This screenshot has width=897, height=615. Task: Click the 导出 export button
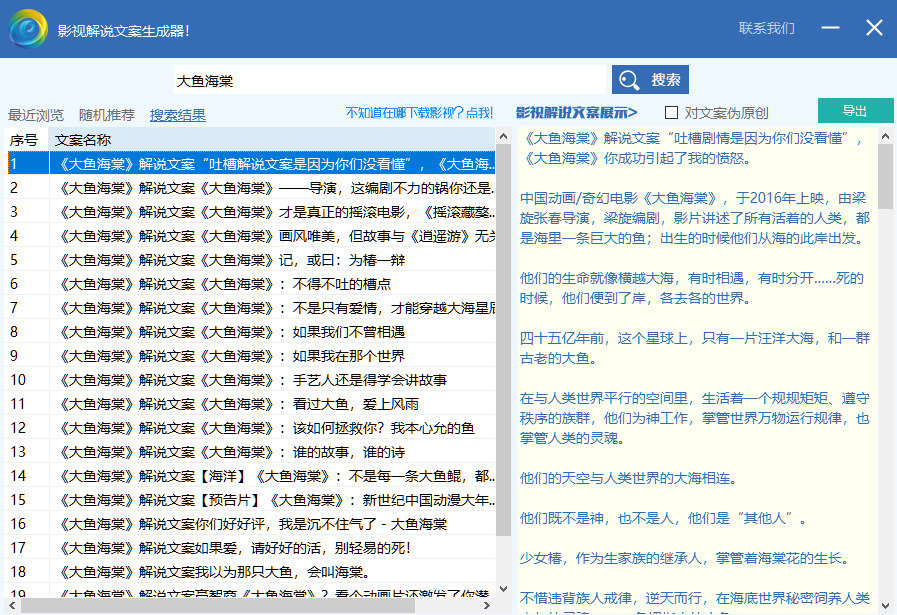pos(855,110)
